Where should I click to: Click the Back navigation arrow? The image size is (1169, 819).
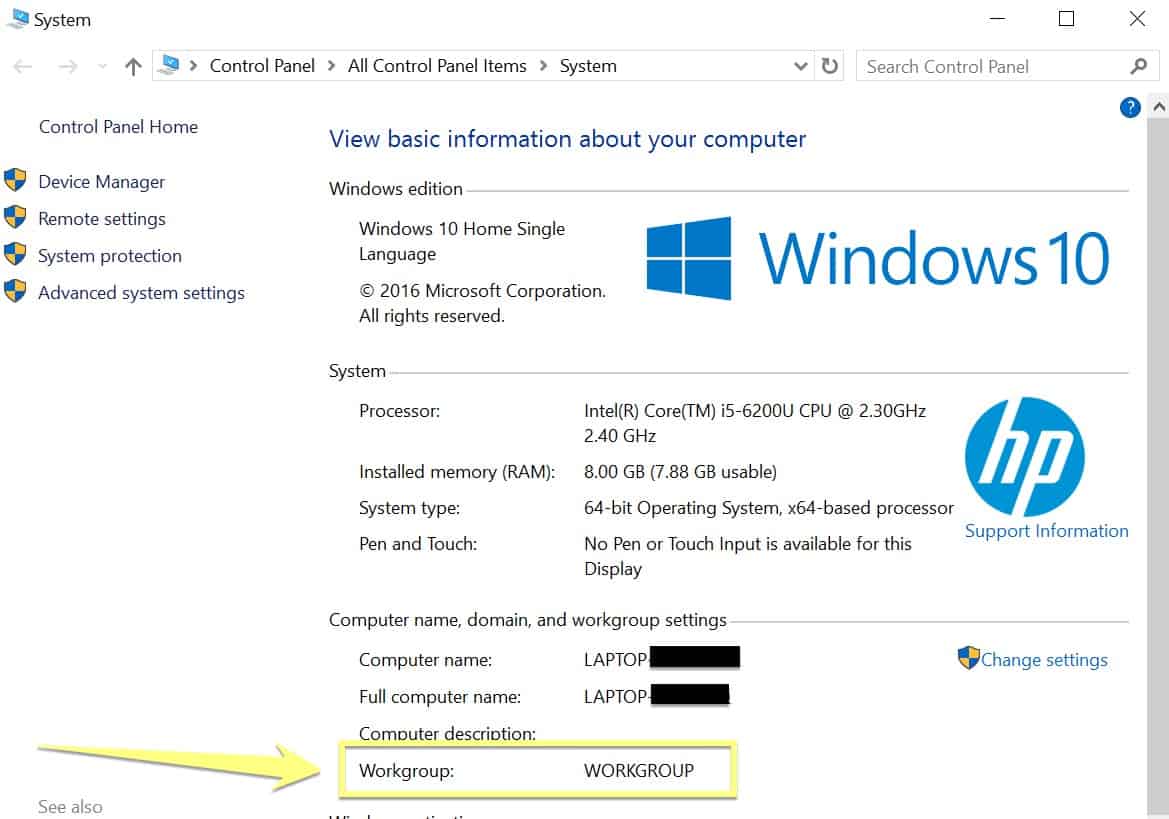(23, 67)
